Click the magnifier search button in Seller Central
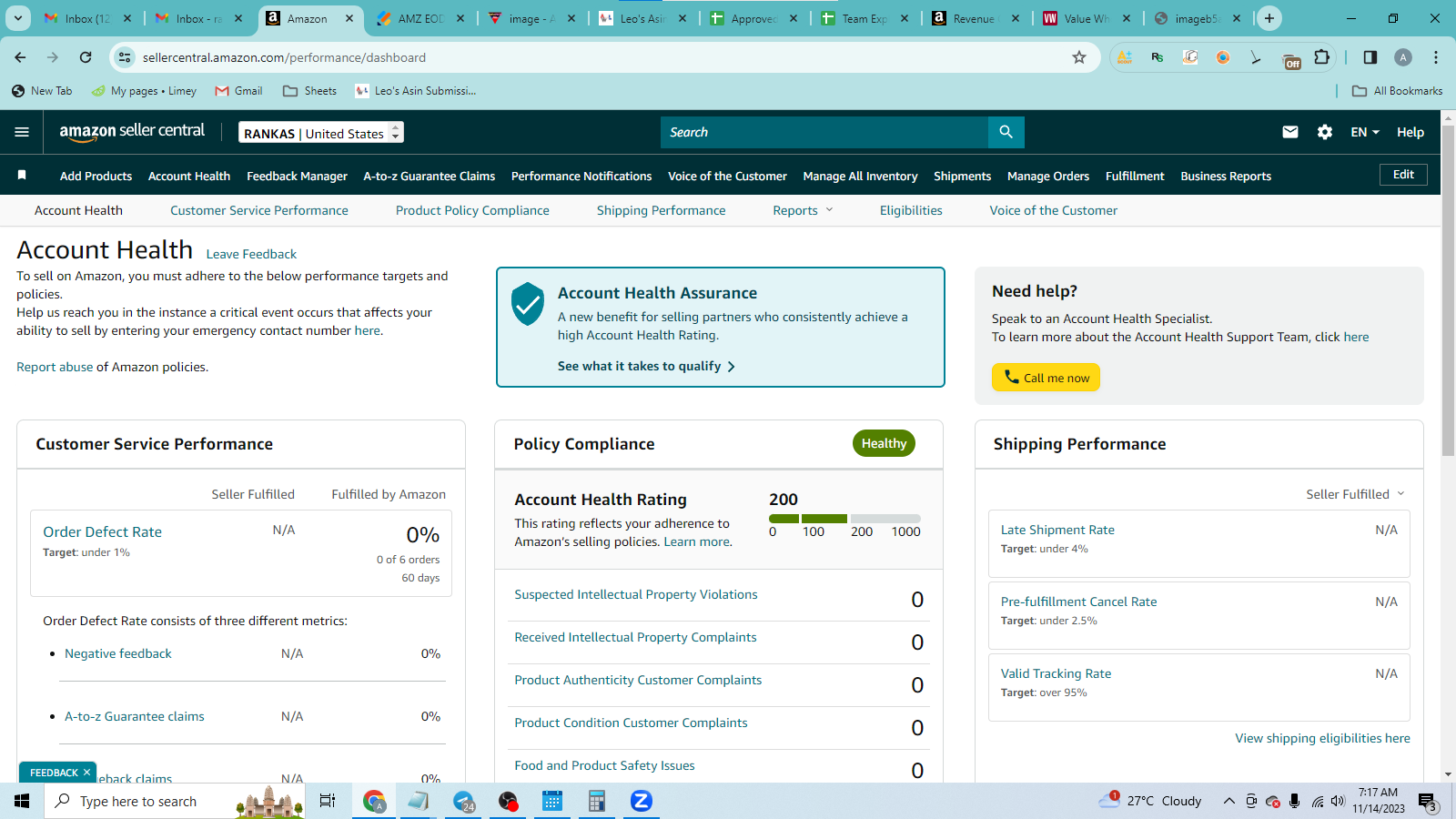Image resolution: width=1456 pixels, height=819 pixels. (1006, 132)
